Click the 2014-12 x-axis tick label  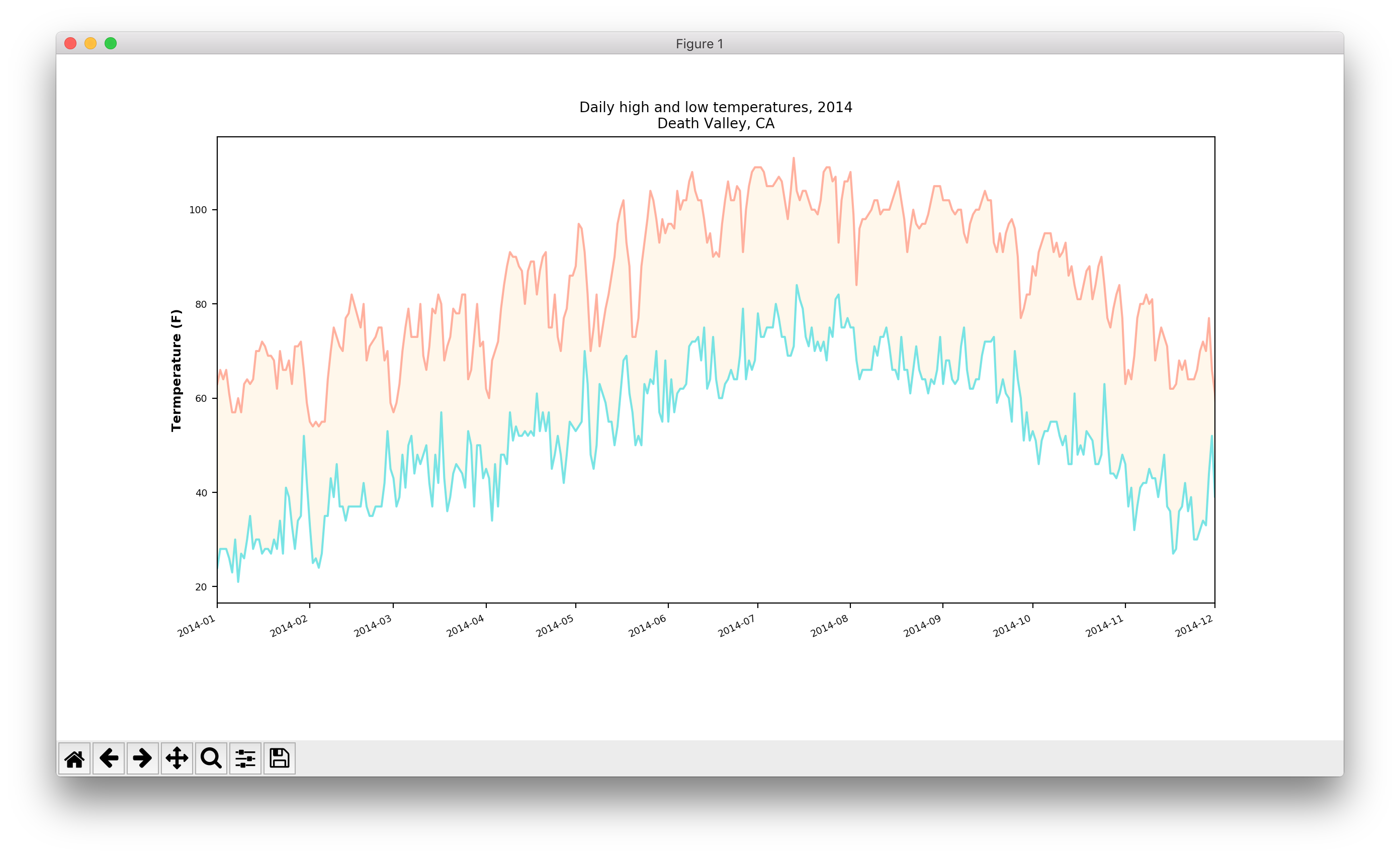click(1194, 626)
